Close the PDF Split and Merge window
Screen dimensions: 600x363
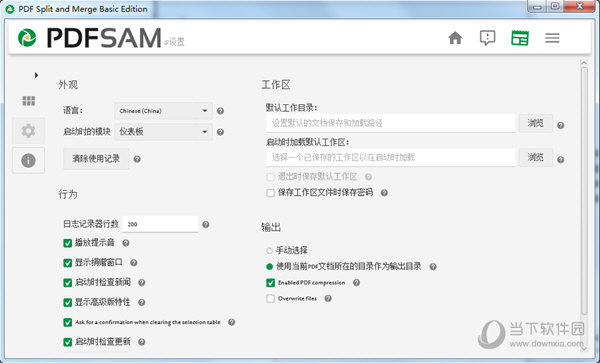(580, 7)
